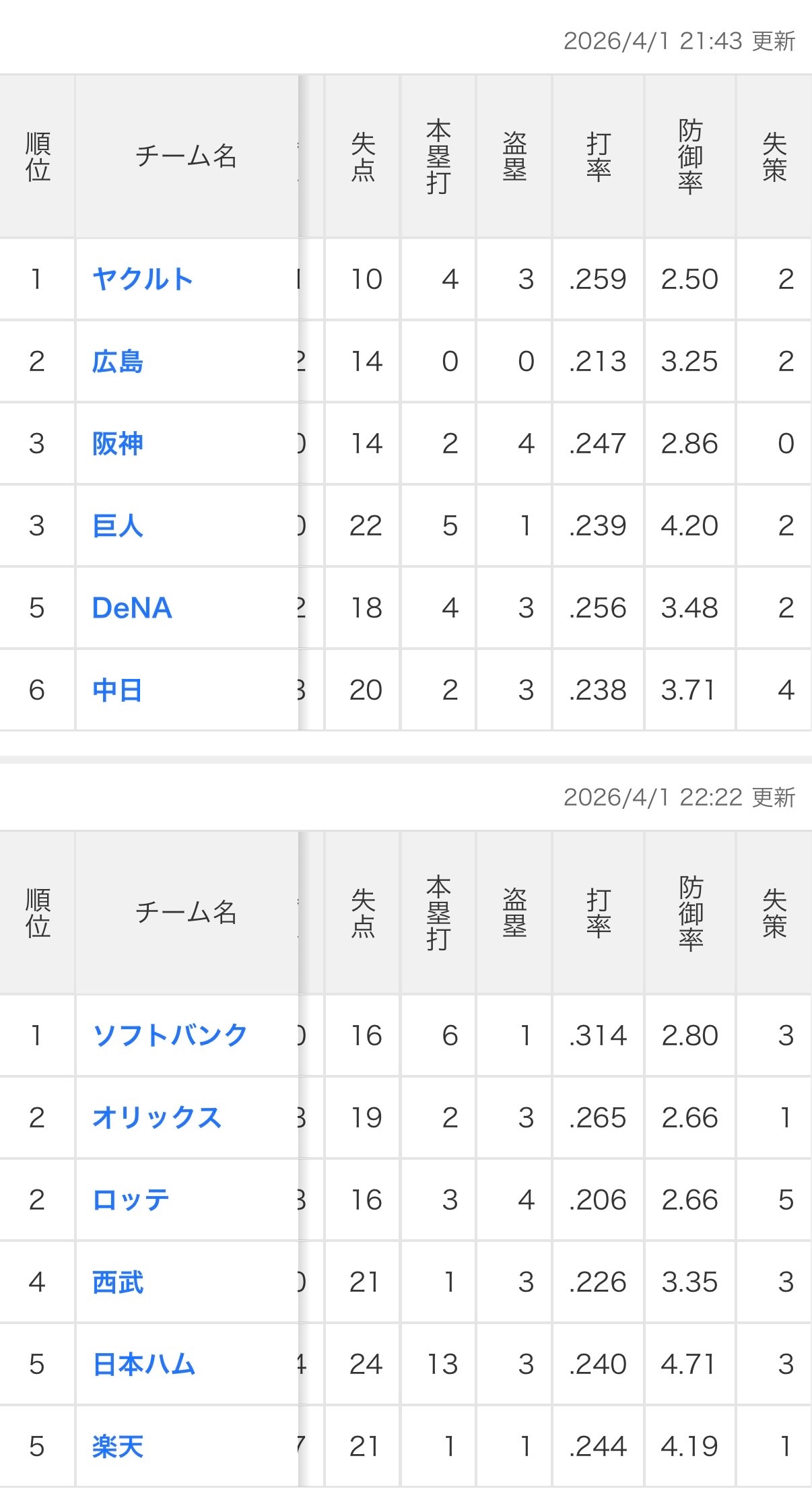Select the 阪神 team link
Screen dimensions: 812x1510
[x=118, y=444]
